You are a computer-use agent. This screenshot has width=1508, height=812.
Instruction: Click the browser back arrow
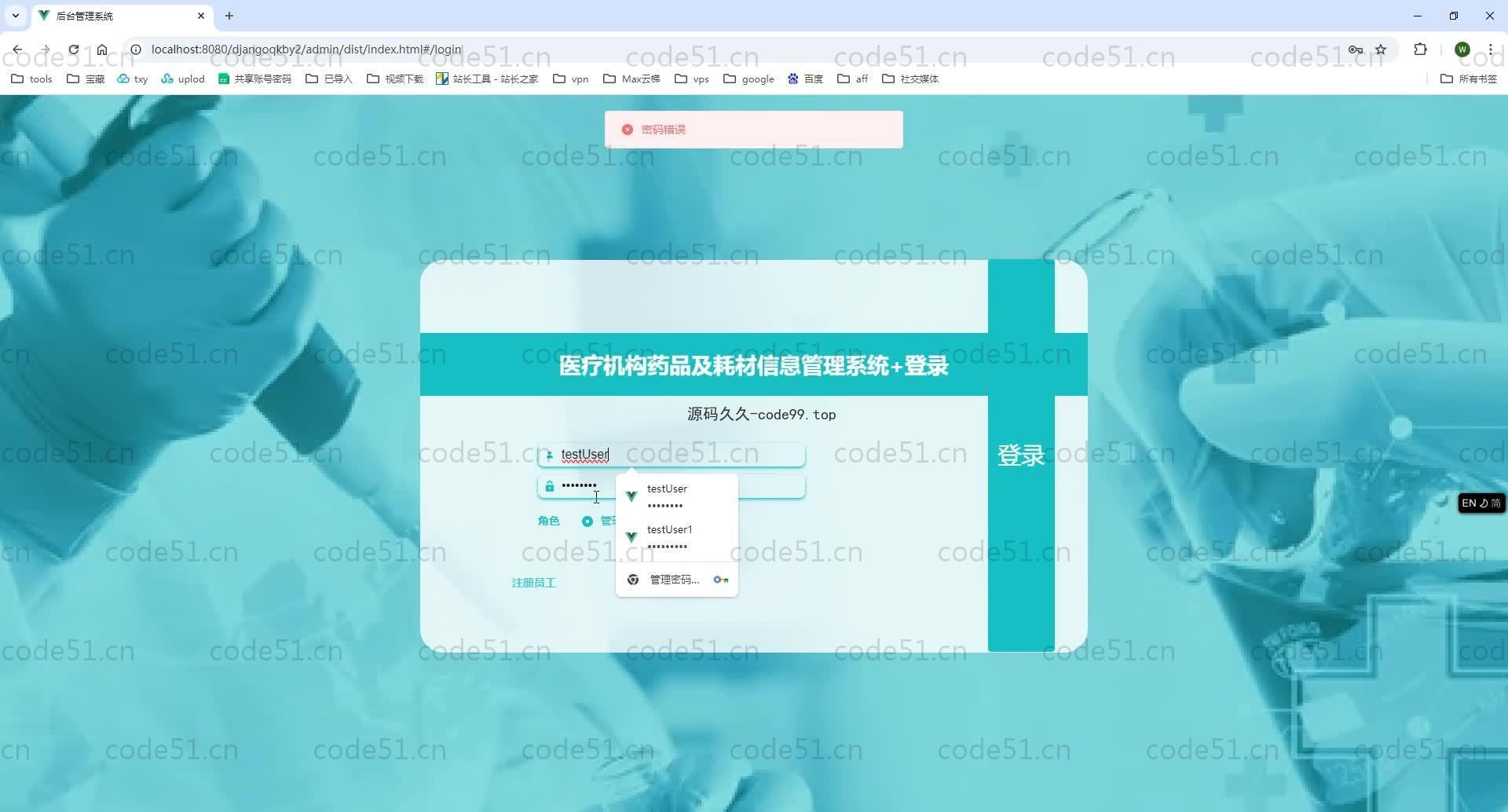pyautogui.click(x=17, y=49)
